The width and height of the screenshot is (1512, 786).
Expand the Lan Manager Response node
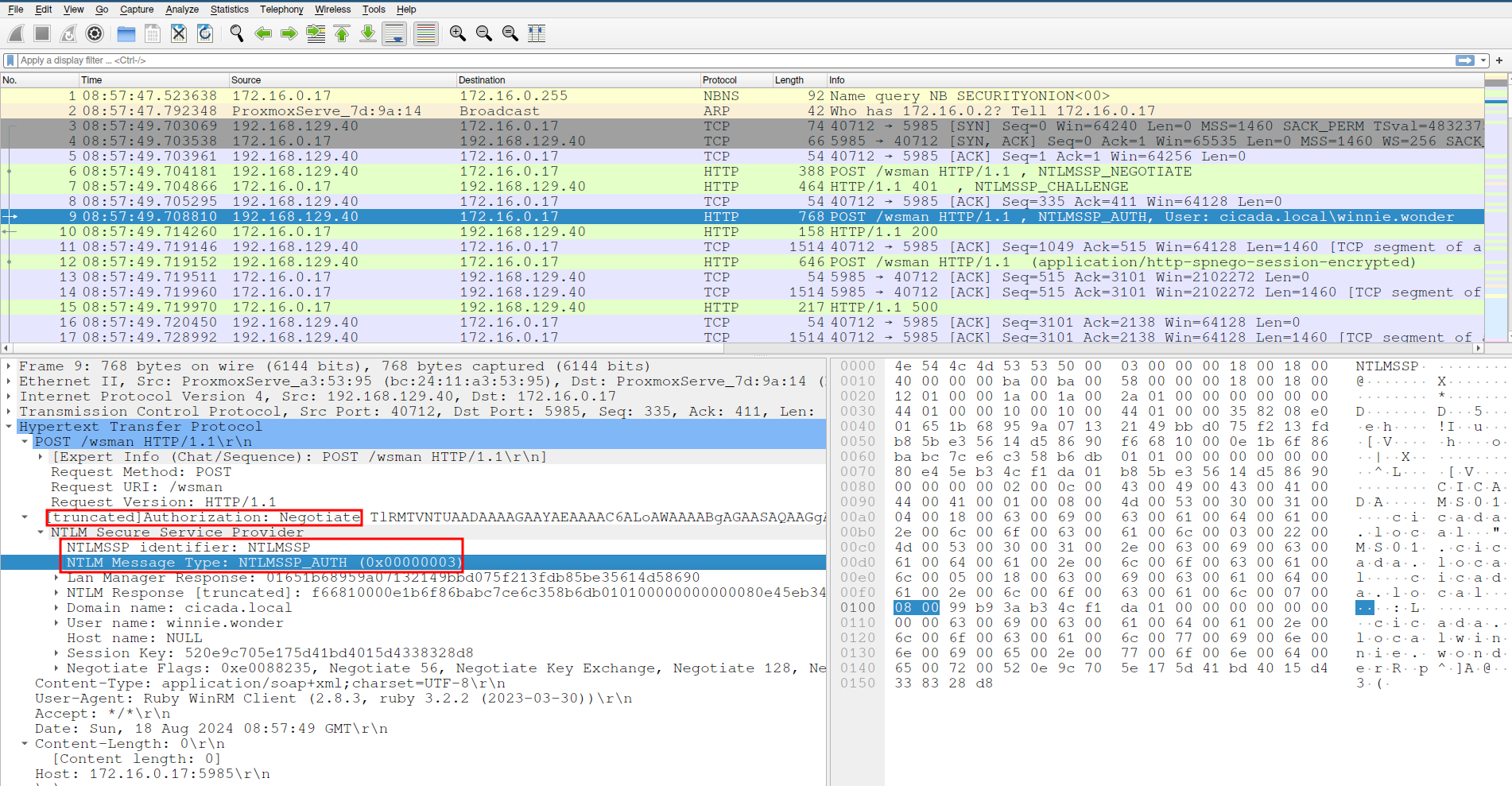[56, 578]
